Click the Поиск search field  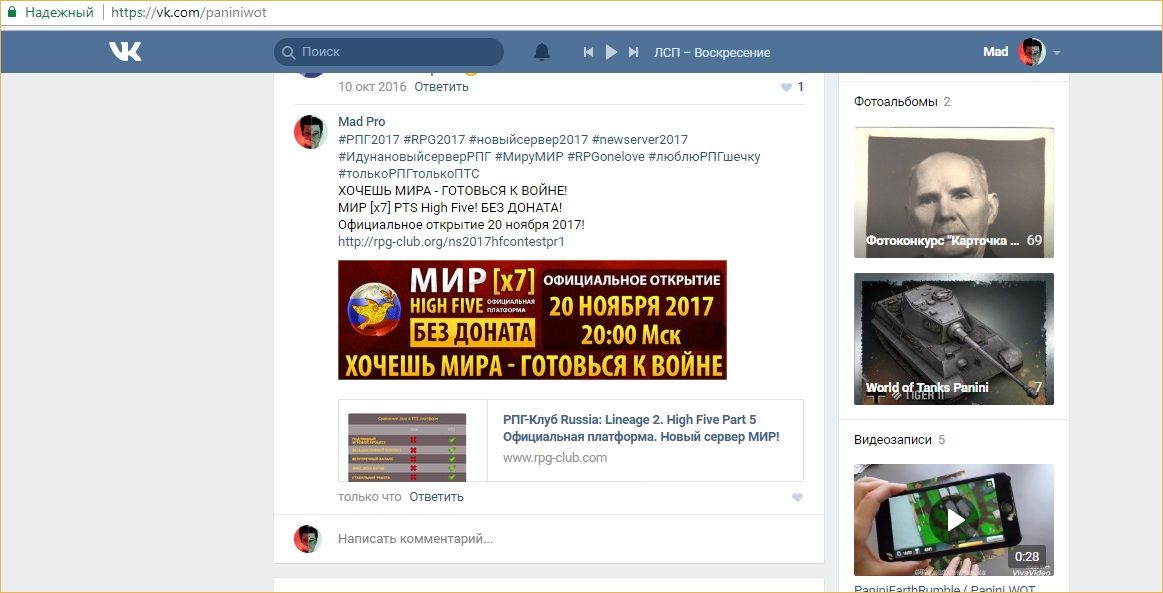[x=389, y=52]
